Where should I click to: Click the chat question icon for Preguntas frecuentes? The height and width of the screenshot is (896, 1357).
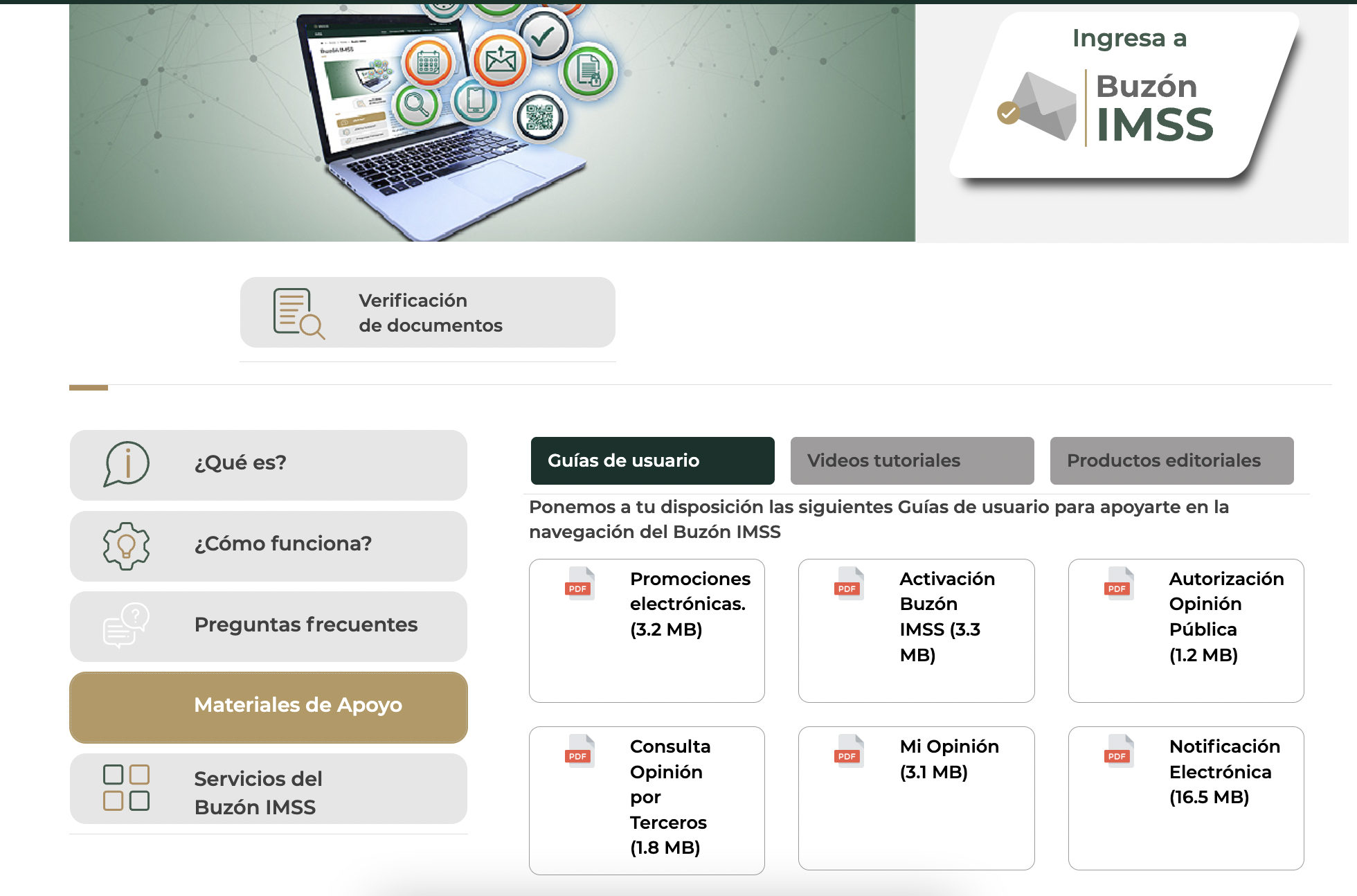pyautogui.click(x=126, y=625)
